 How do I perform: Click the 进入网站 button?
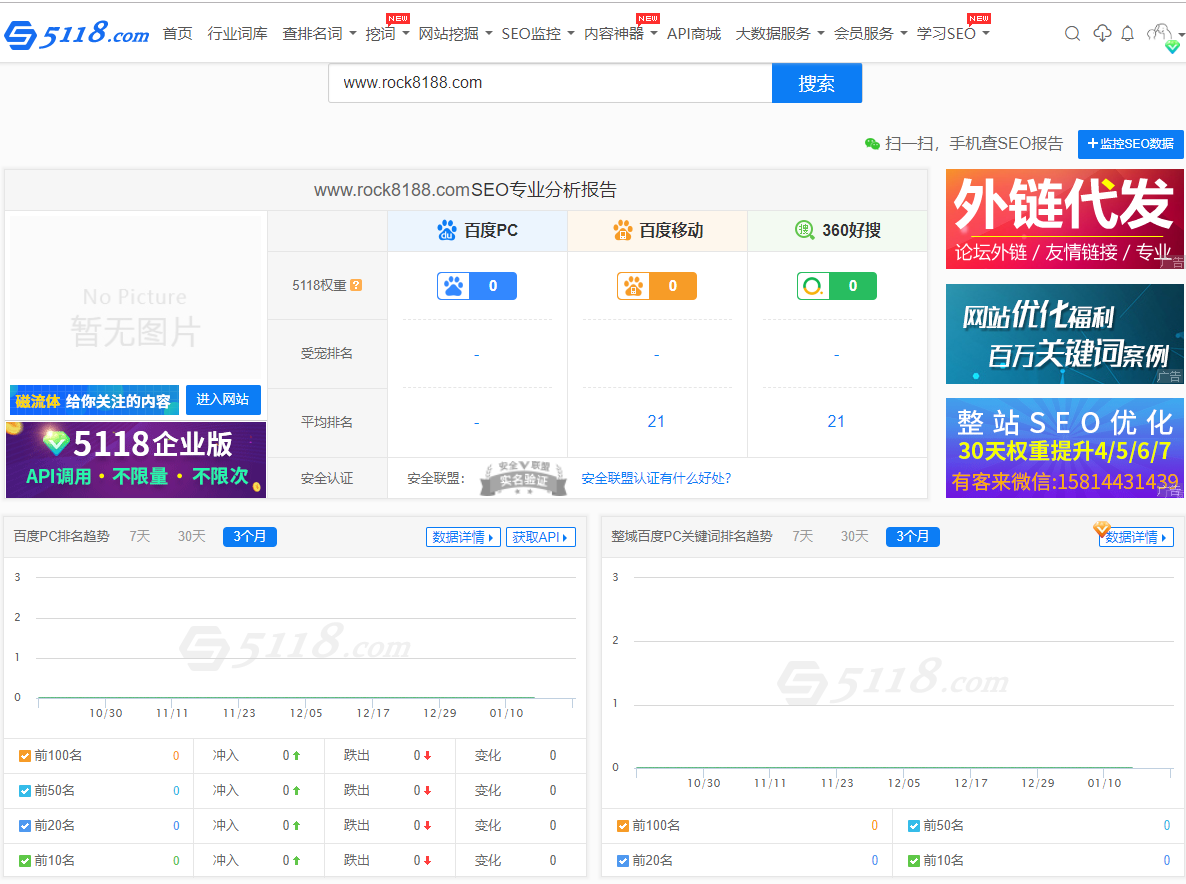pyautogui.click(x=223, y=399)
